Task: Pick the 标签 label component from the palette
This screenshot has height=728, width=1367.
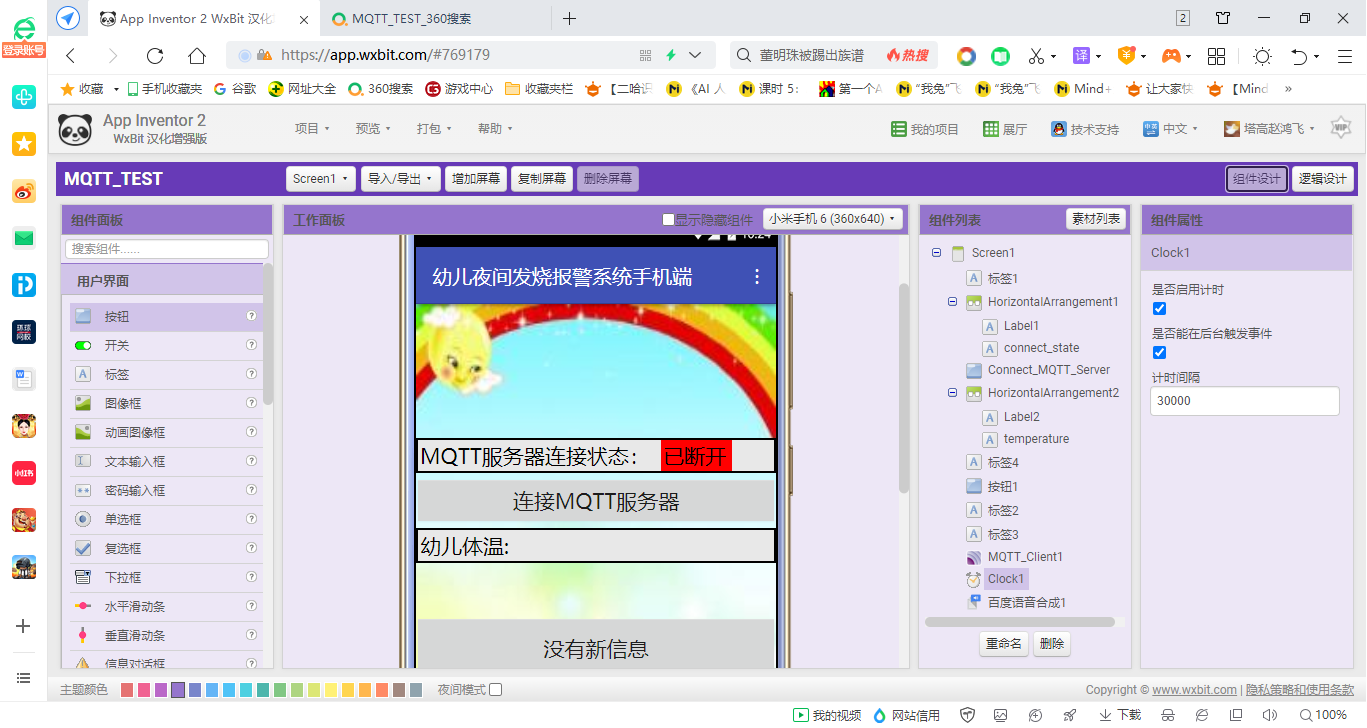Action: coord(166,374)
